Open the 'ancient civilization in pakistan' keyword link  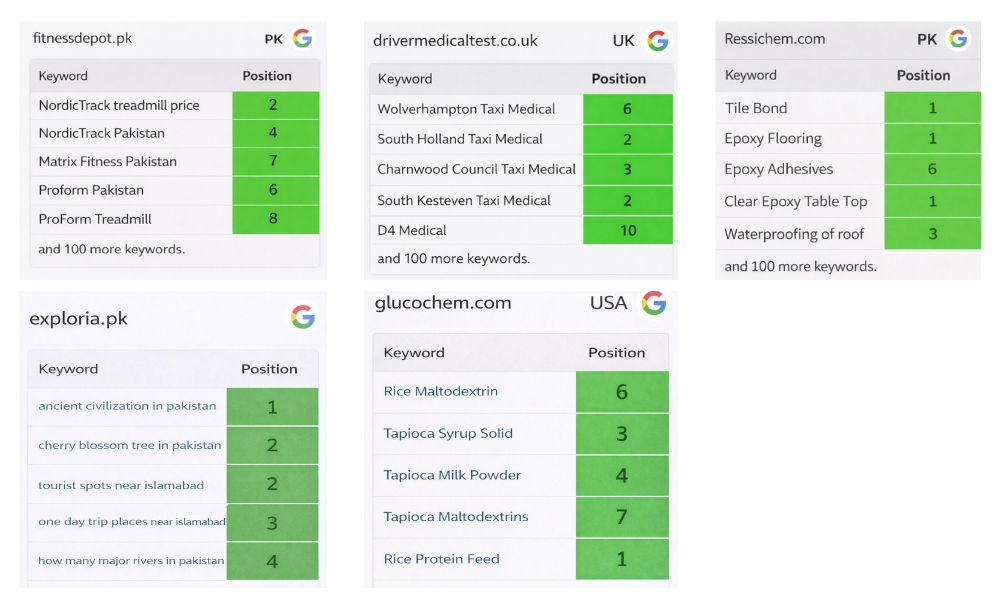click(x=127, y=406)
